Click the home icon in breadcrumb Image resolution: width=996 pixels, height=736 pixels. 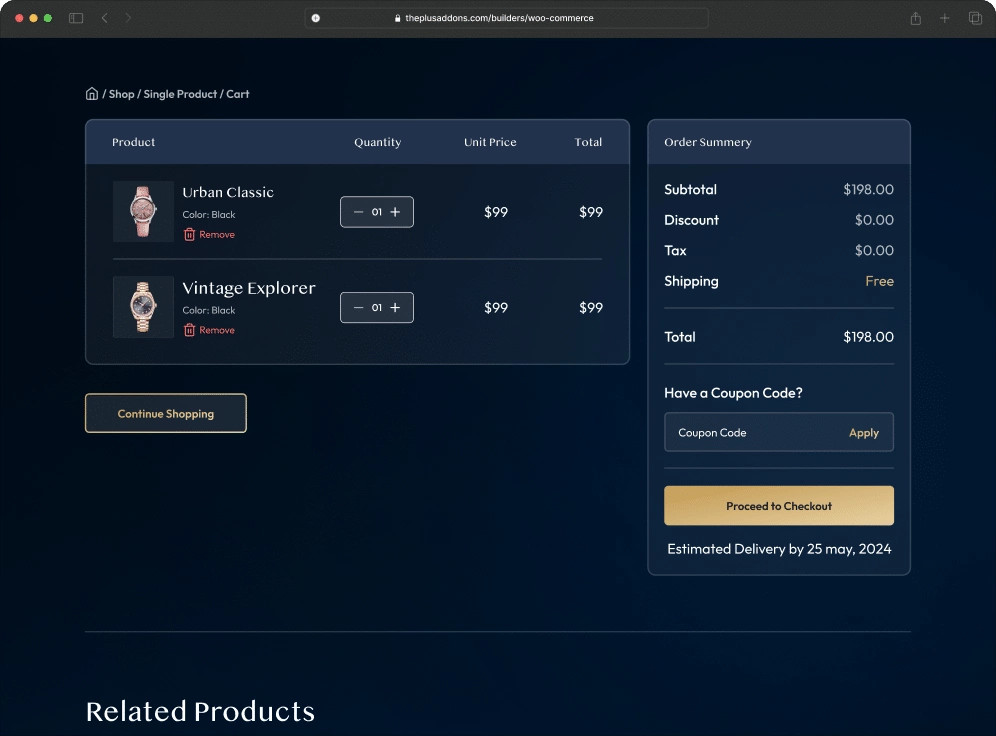[x=92, y=94]
